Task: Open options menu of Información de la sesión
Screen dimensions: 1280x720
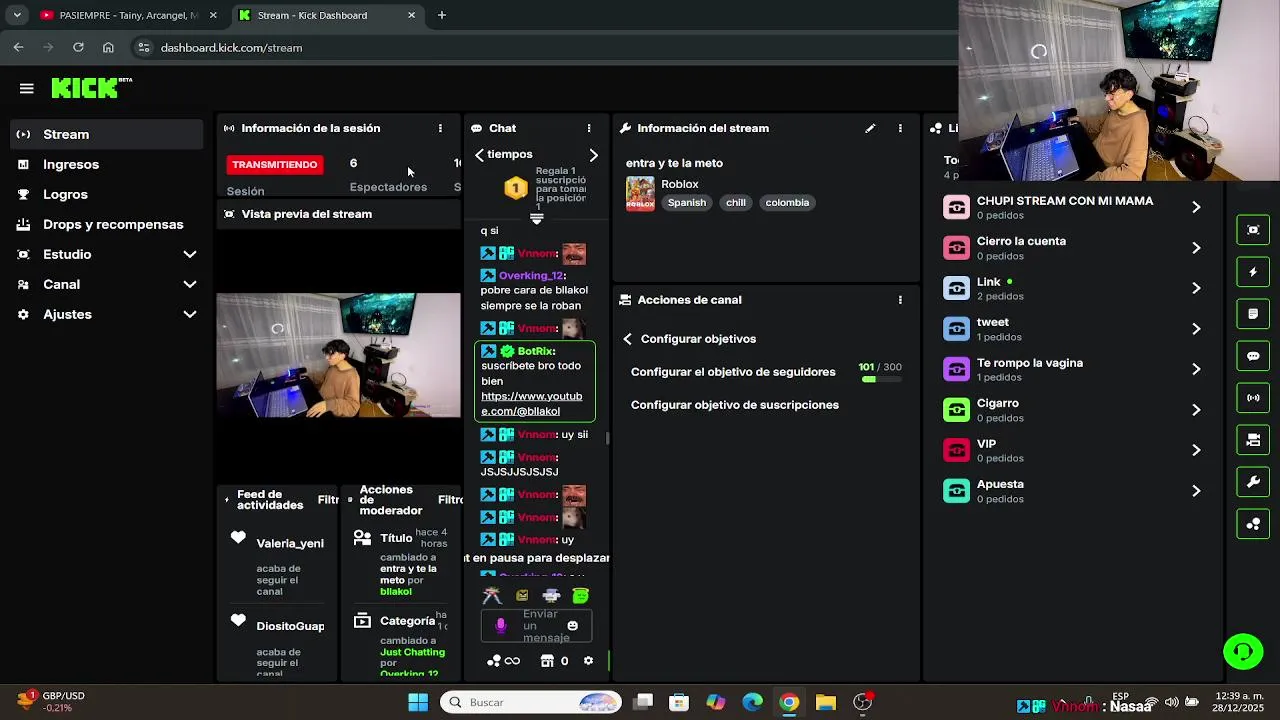Action: pyautogui.click(x=440, y=128)
